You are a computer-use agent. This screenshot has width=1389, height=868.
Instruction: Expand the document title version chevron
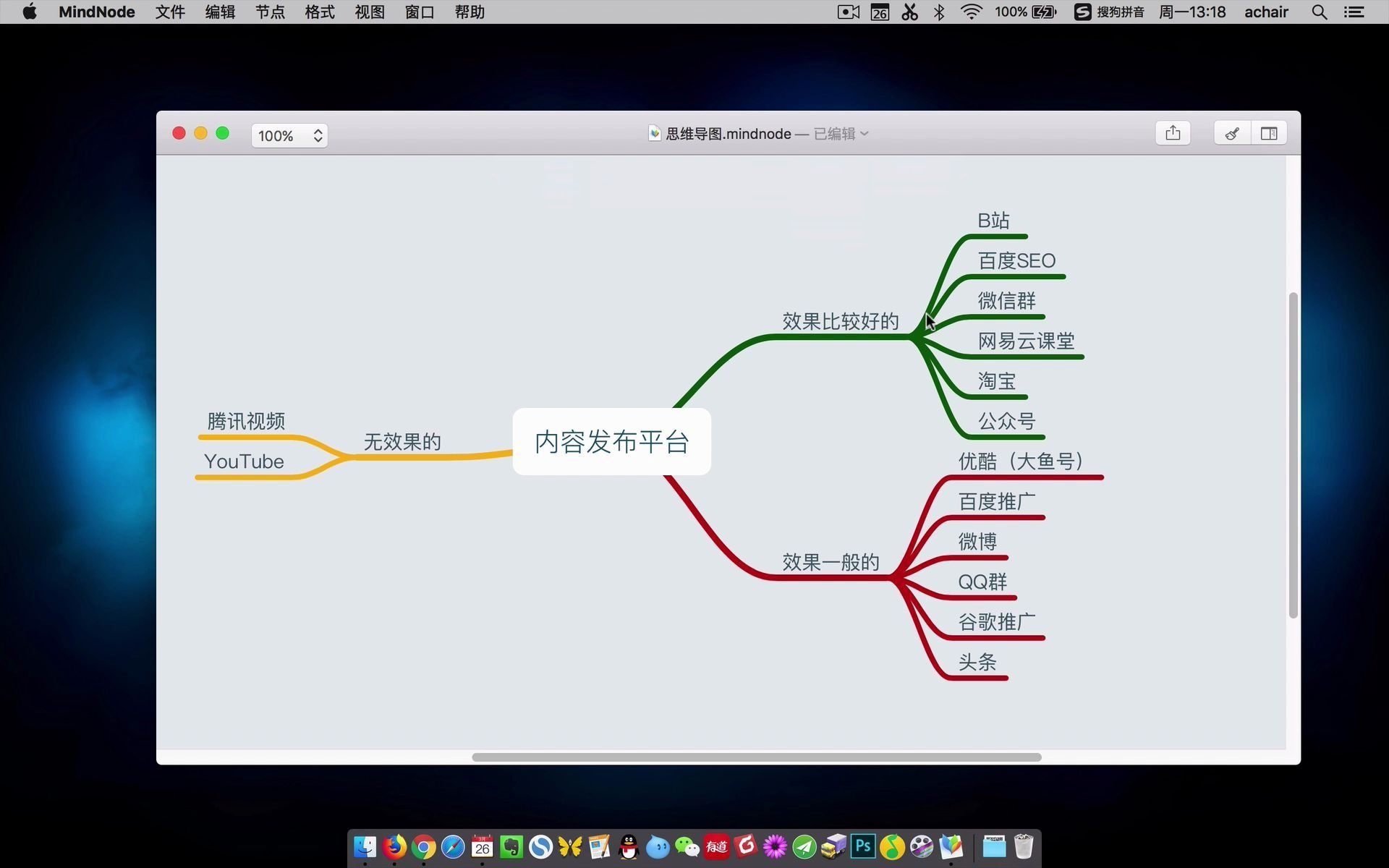pos(865,134)
